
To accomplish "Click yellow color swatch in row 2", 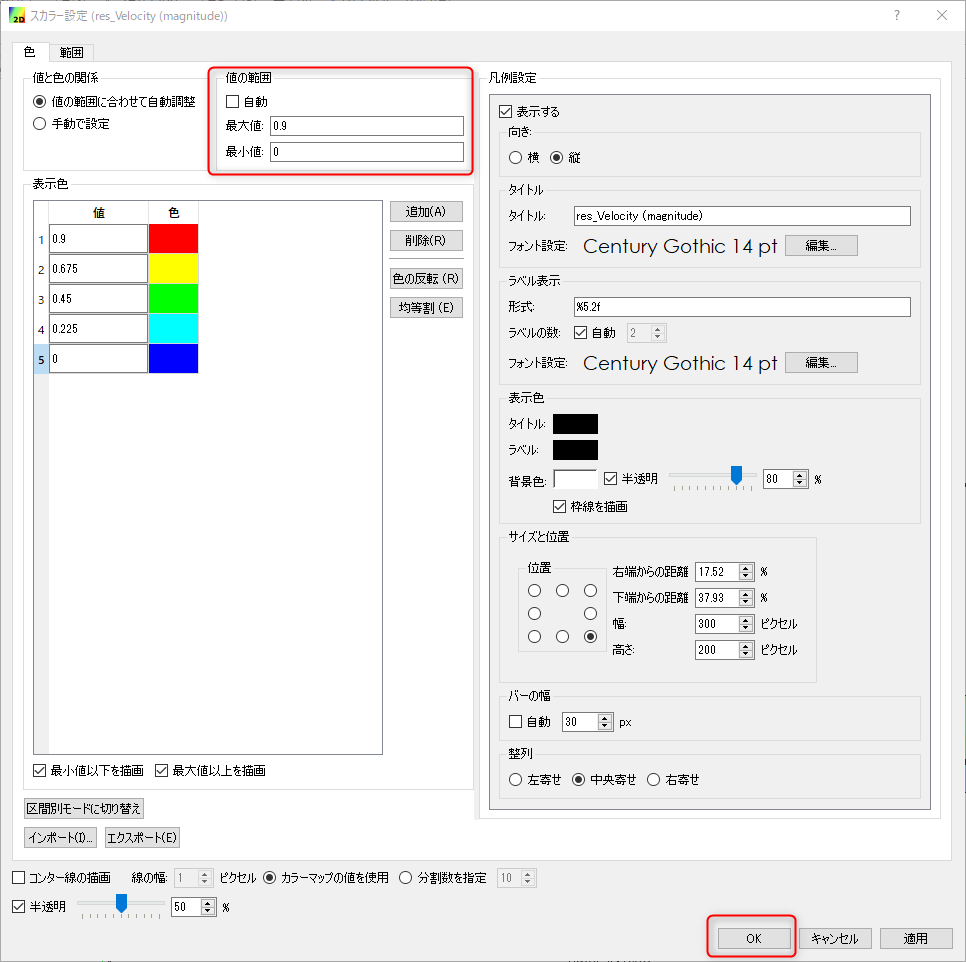I will 173,269.
